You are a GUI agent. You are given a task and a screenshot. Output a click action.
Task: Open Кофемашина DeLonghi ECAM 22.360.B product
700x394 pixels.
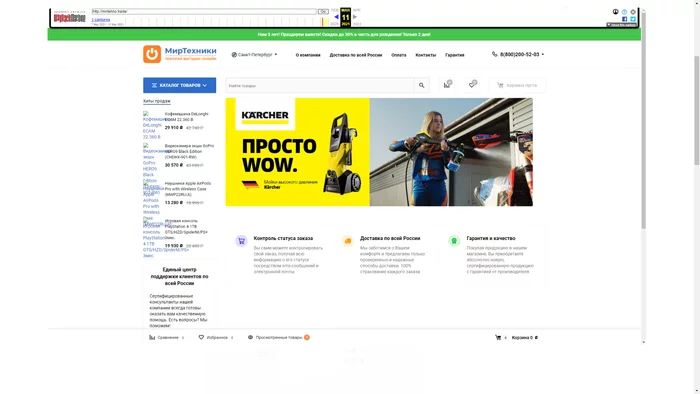(187, 117)
